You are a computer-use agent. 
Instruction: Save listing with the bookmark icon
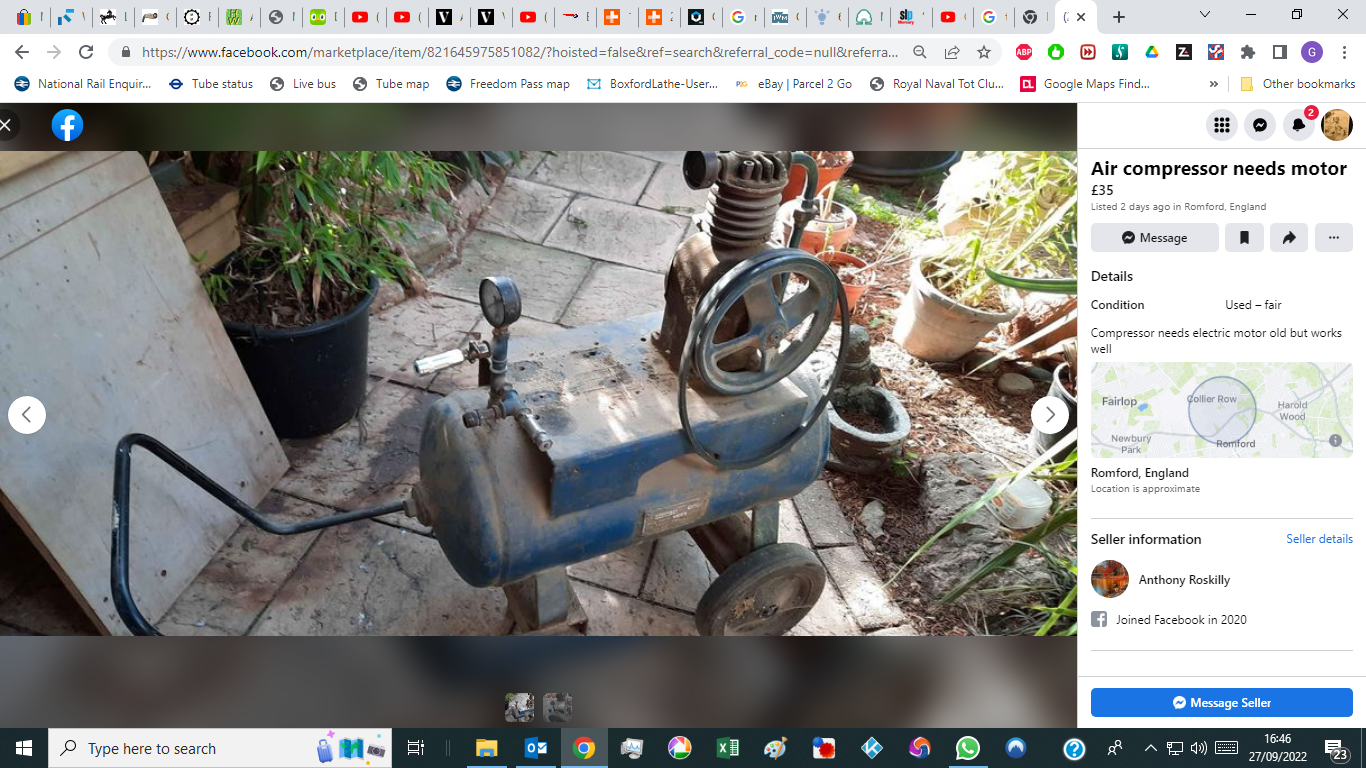pyautogui.click(x=1245, y=238)
